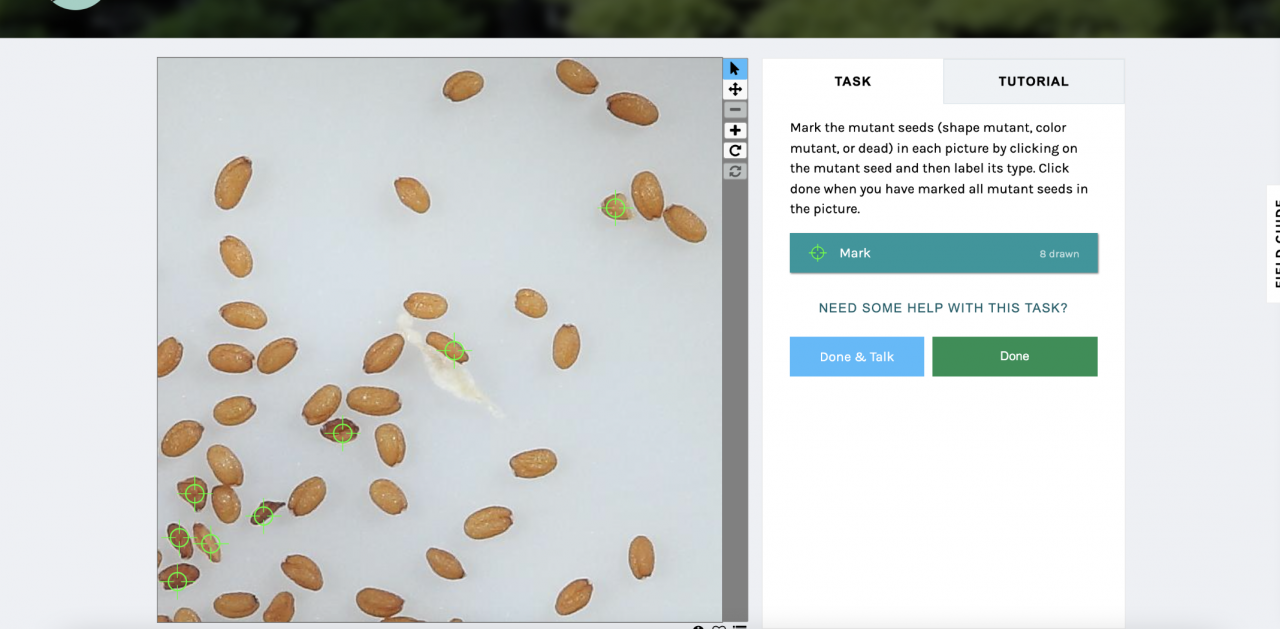The width and height of the screenshot is (1280, 629).
Task: Open the TASK tab
Action: pyautogui.click(x=853, y=81)
